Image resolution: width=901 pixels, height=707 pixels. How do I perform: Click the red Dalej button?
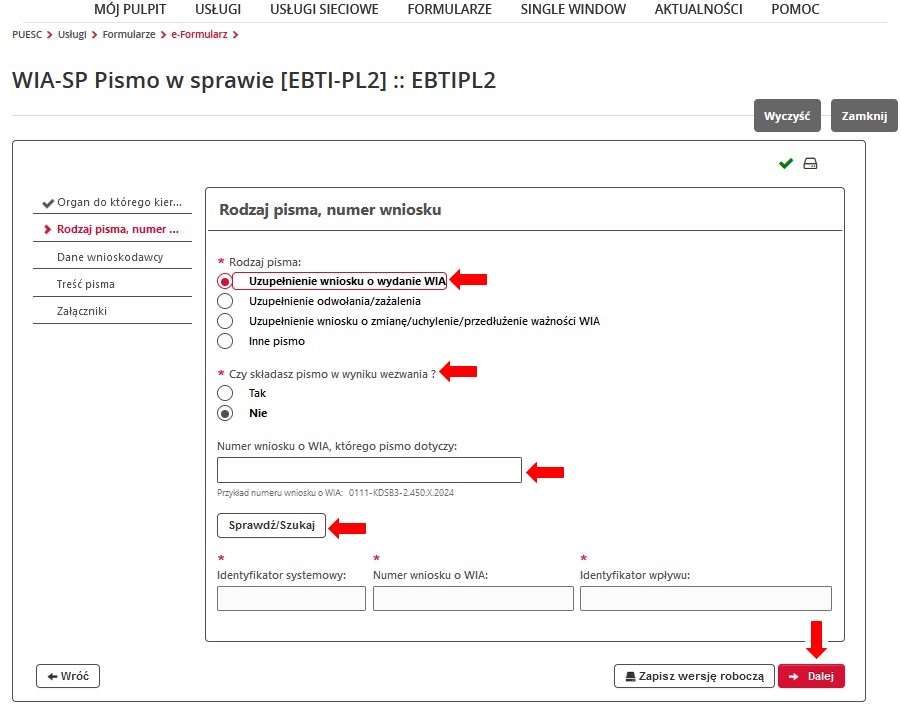[x=811, y=676]
